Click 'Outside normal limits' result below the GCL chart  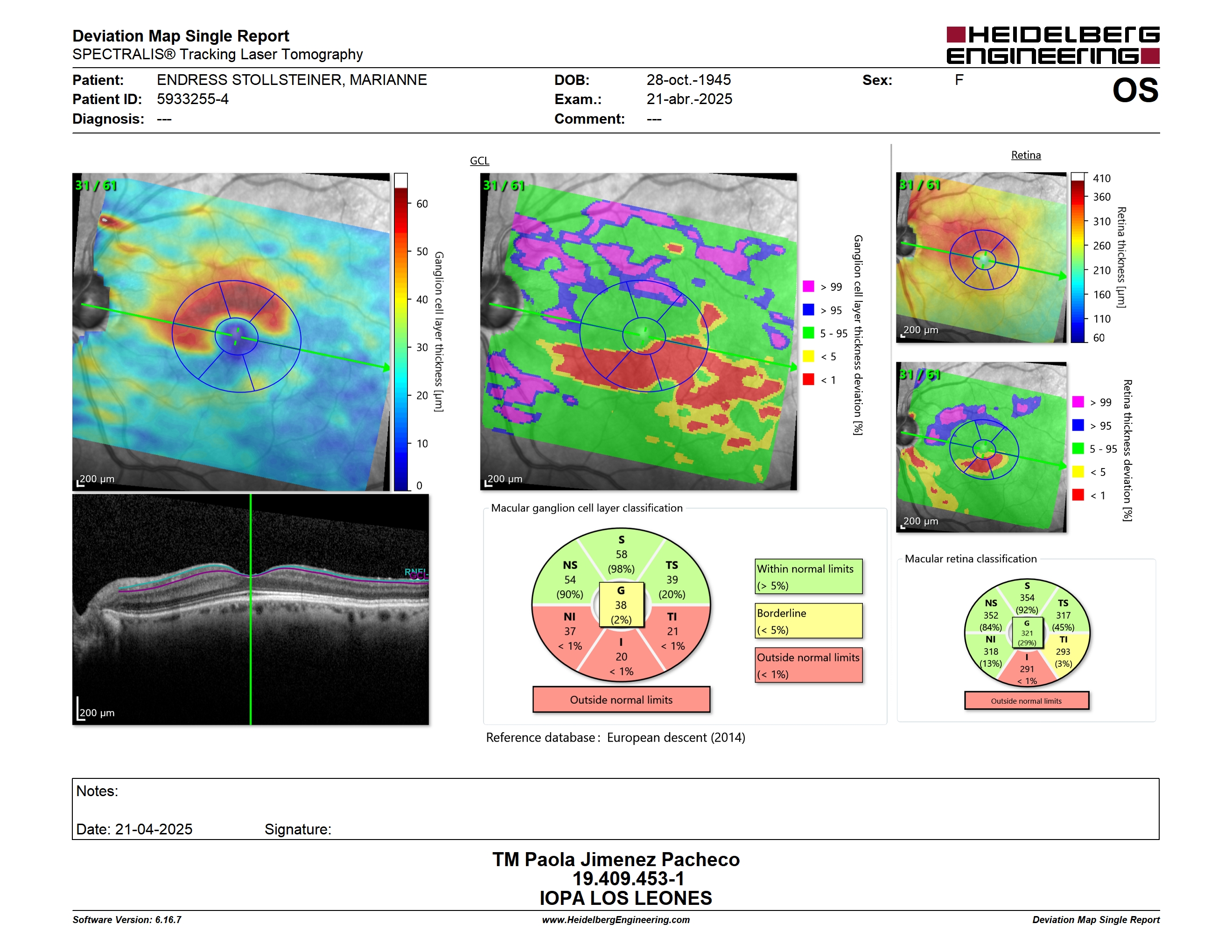point(621,700)
